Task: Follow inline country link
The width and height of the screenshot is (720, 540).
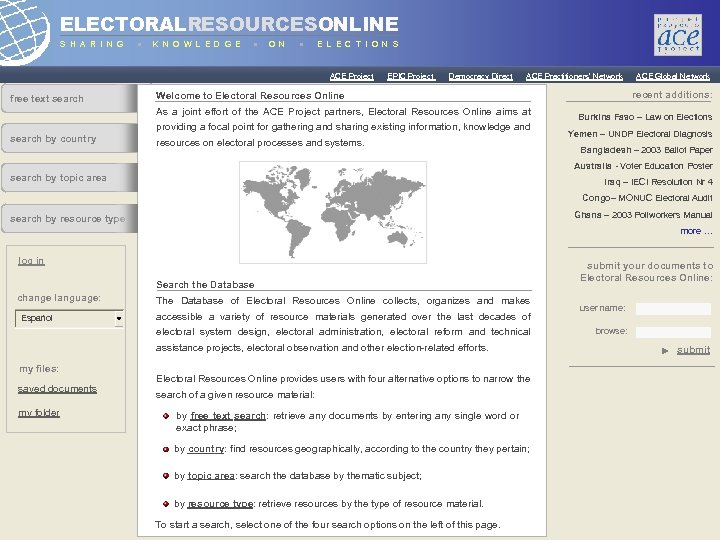Action: 206,449
